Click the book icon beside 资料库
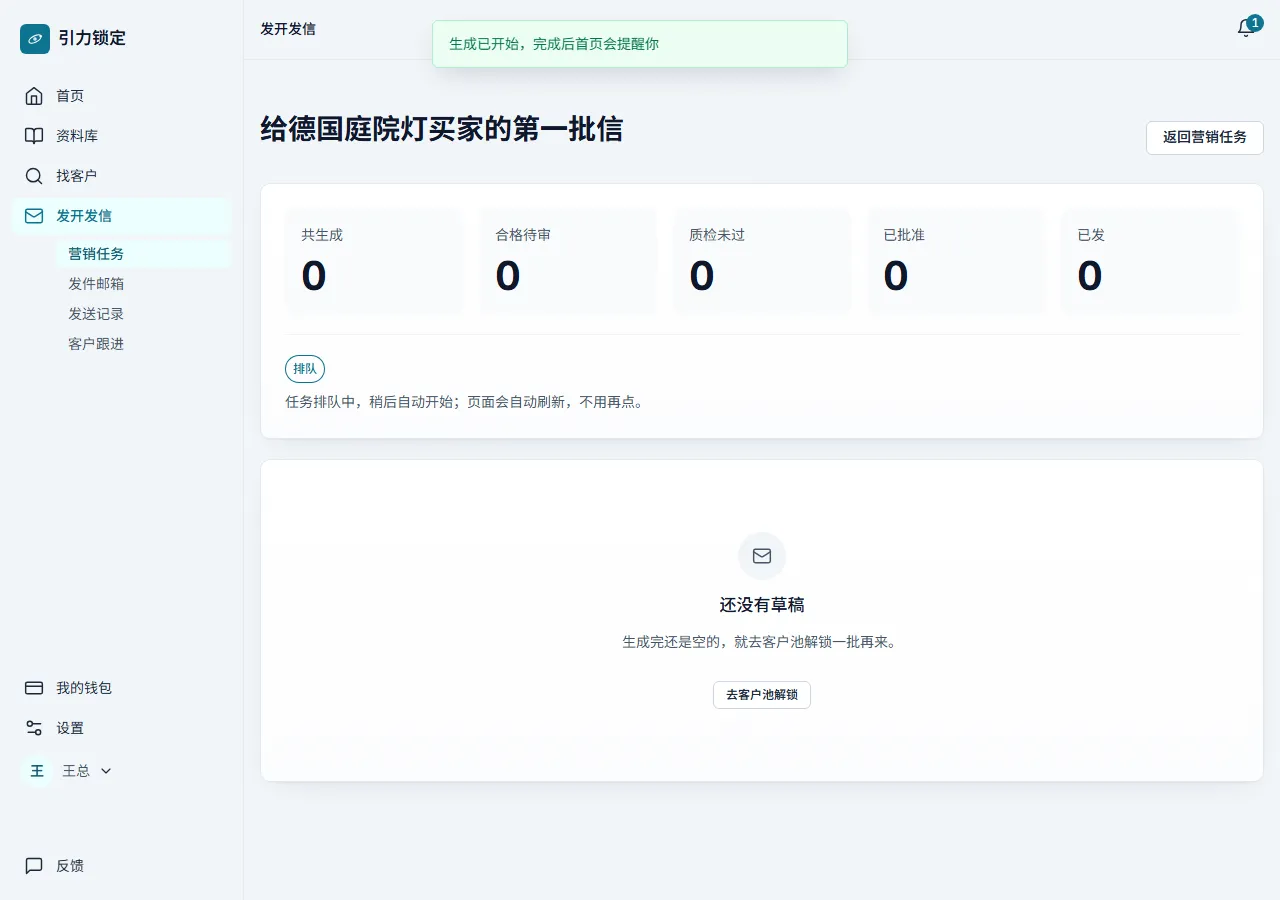1280x900 pixels. pyautogui.click(x=34, y=136)
